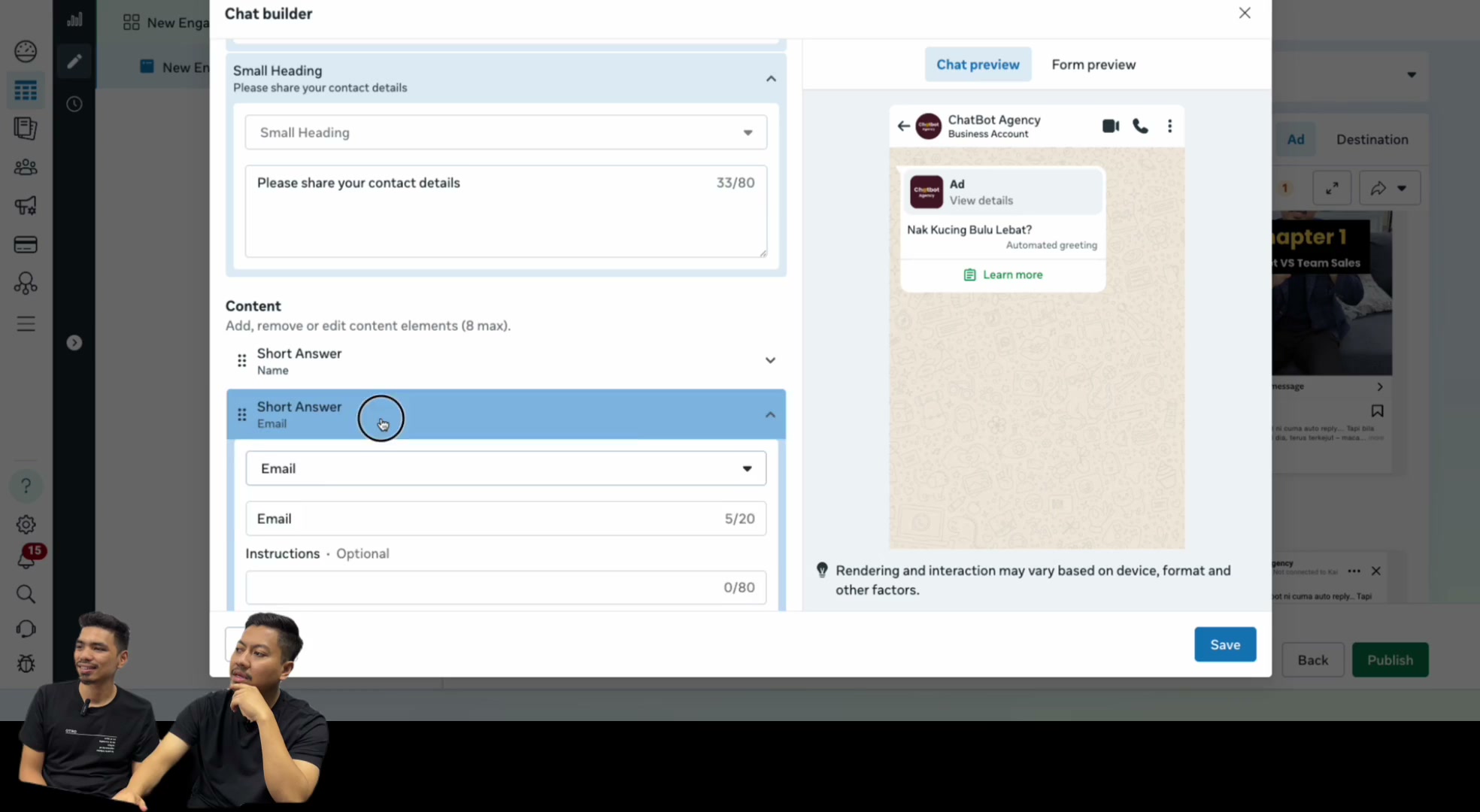Click the contact details heading text area
The width and height of the screenshot is (1480, 812).
[506, 211]
